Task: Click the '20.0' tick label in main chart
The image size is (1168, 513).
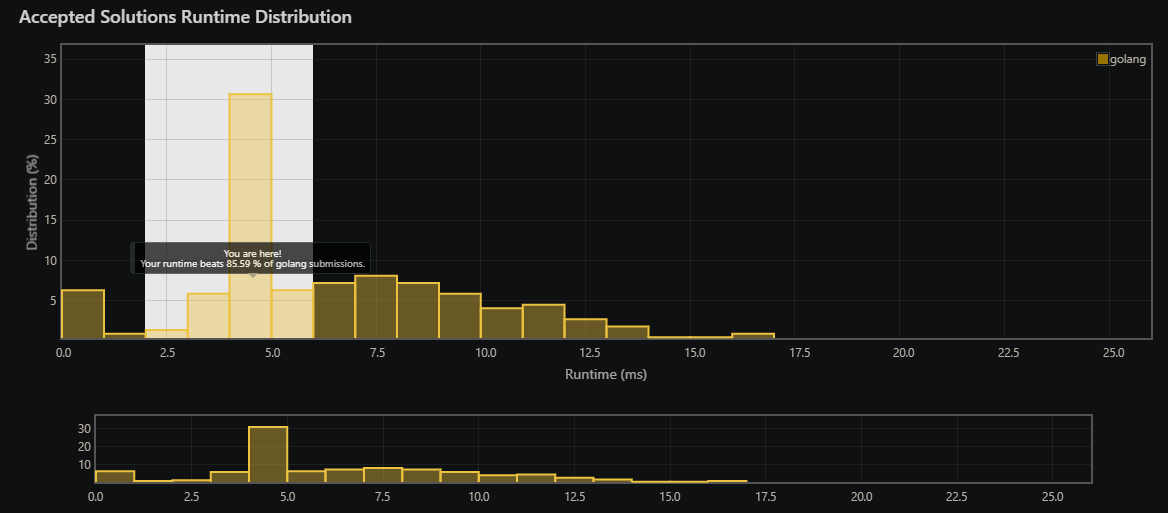Action: pos(903,351)
